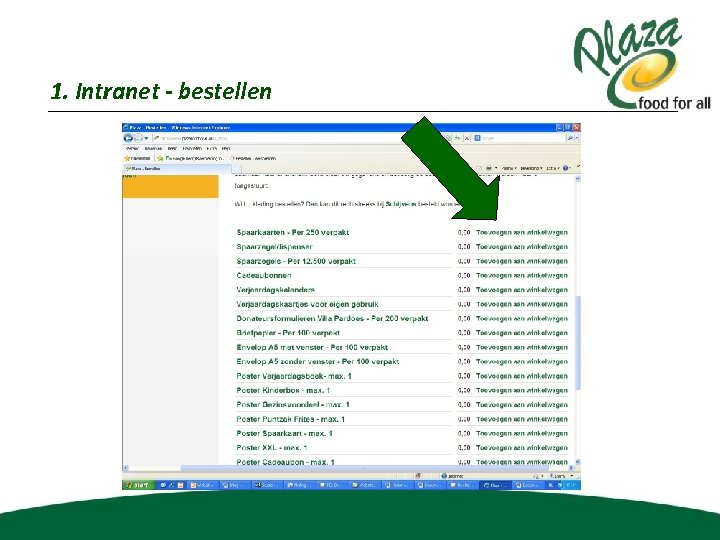Open the Verjaardagskalenders product link

[x=276, y=290]
